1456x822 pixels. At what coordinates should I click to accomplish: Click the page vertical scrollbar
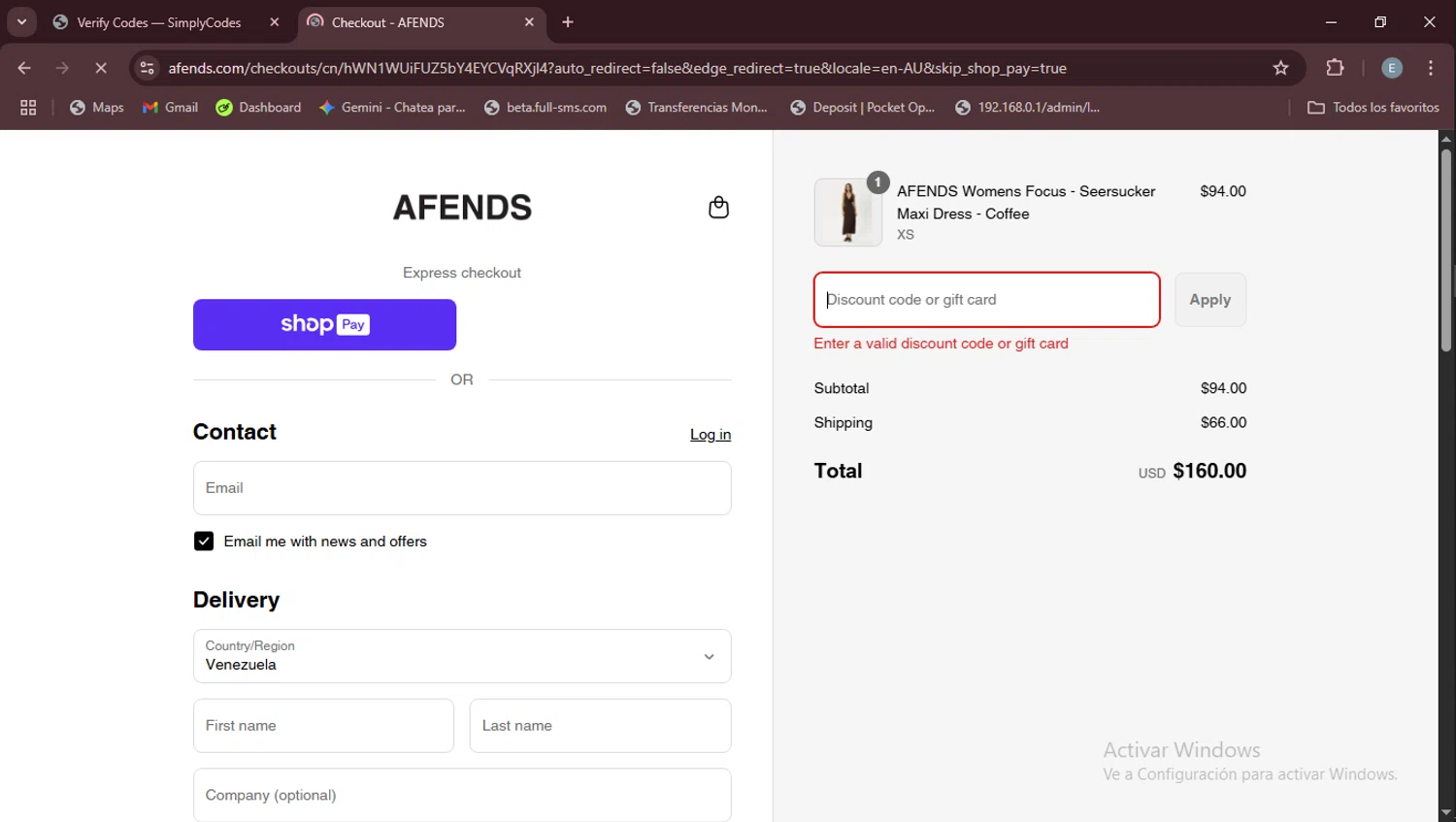point(1446,250)
